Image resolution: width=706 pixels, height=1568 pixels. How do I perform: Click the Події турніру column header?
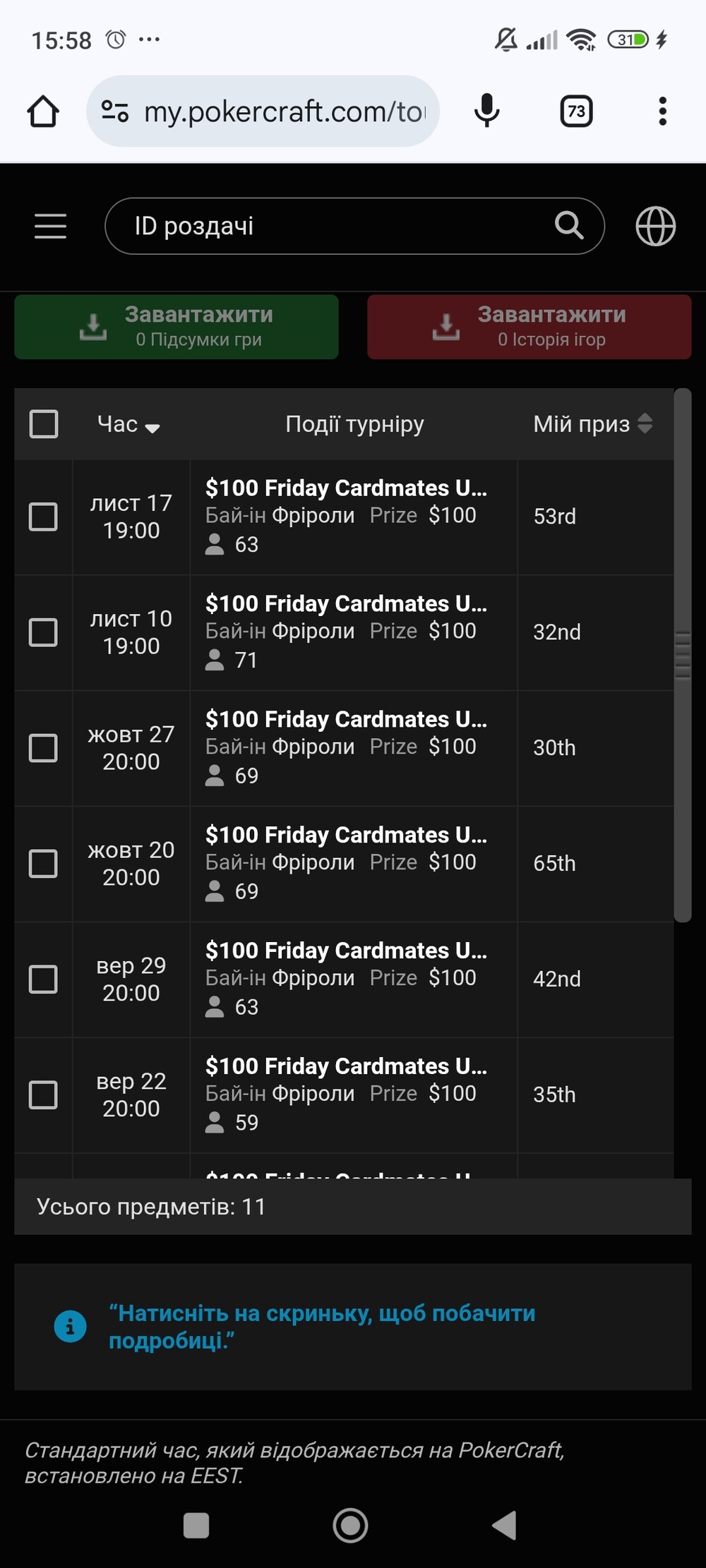point(354,424)
